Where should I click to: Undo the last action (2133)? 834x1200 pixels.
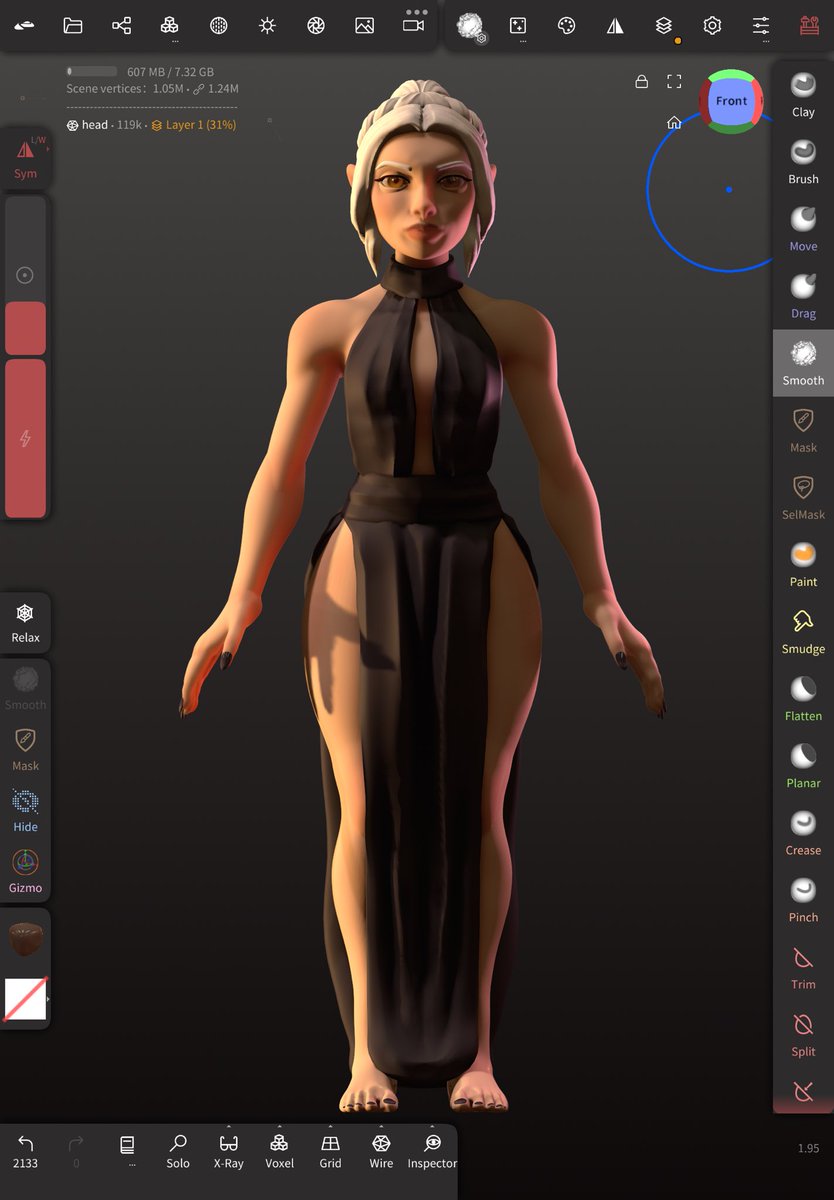tap(25, 1151)
